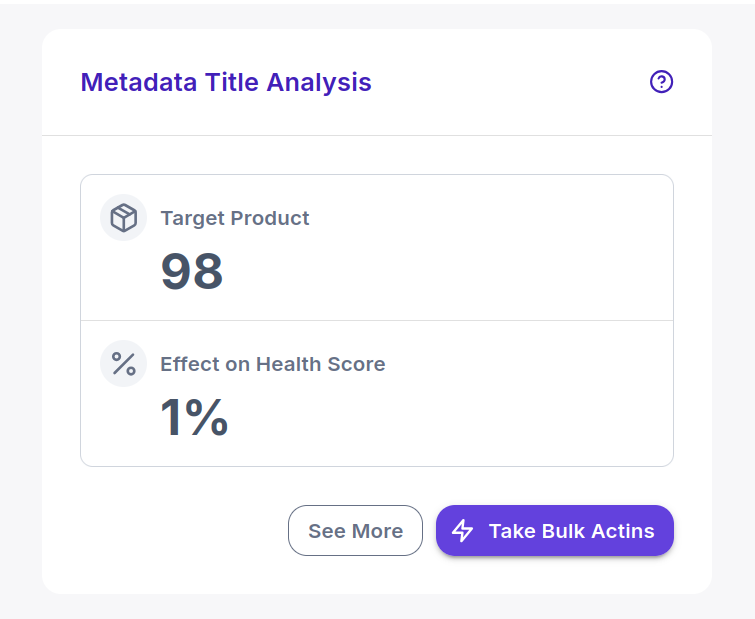The height and width of the screenshot is (619, 755).
Task: Click the Target Product package box icon
Action: (x=123, y=218)
